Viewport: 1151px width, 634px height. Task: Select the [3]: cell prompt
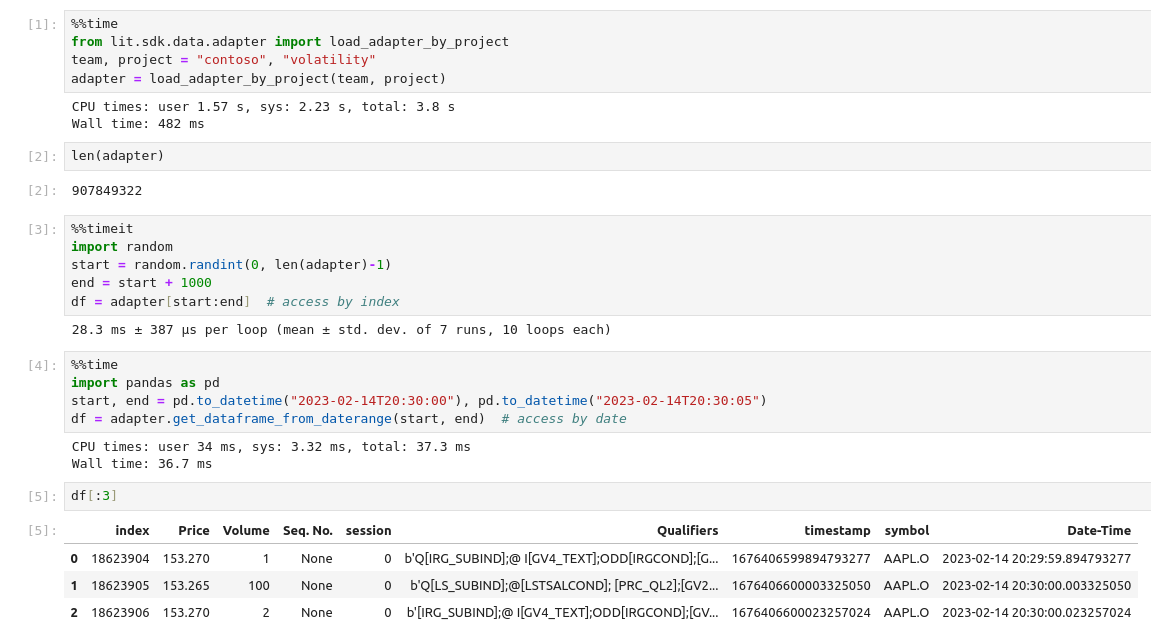42,230
